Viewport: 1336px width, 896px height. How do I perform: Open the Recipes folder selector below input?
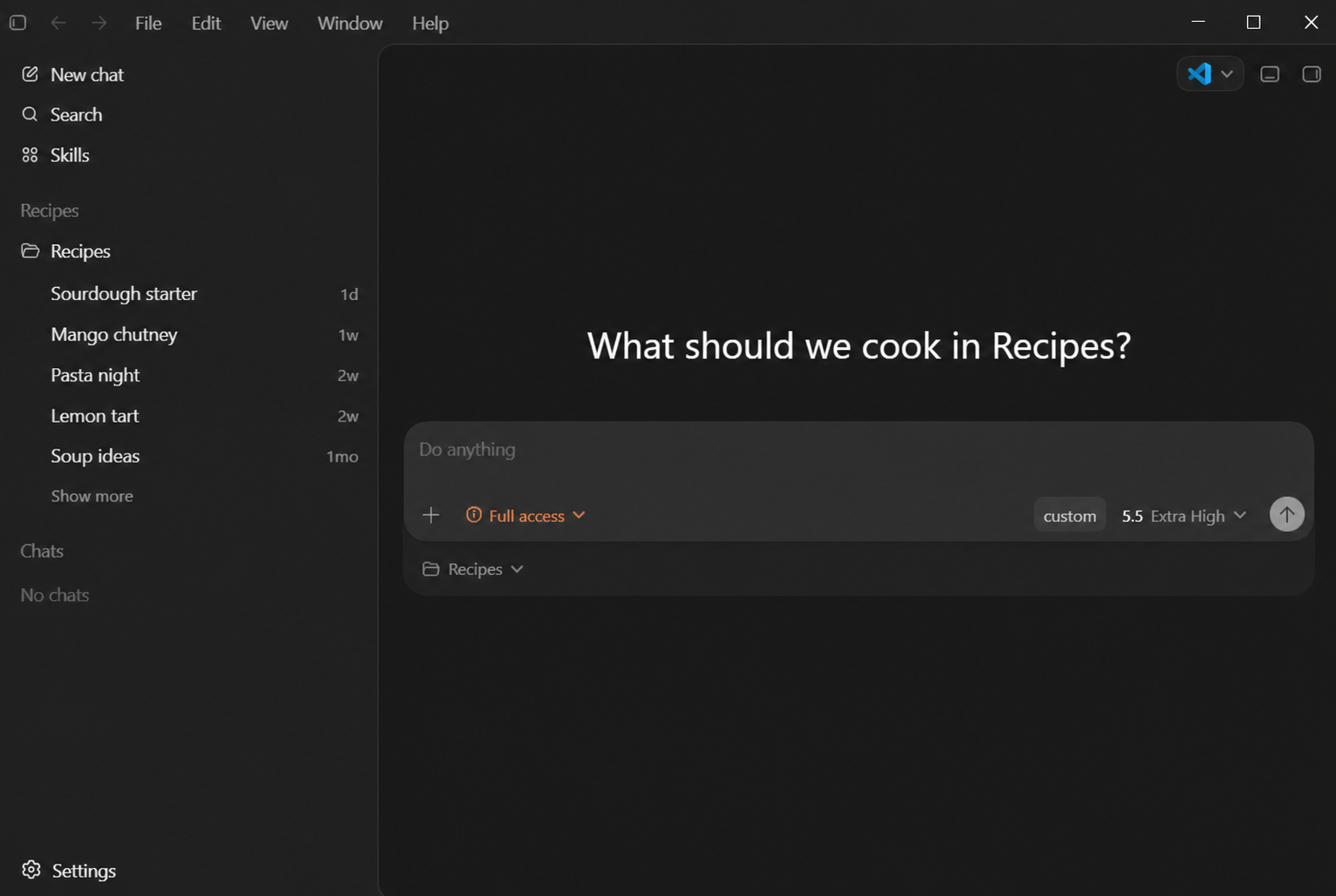click(473, 569)
